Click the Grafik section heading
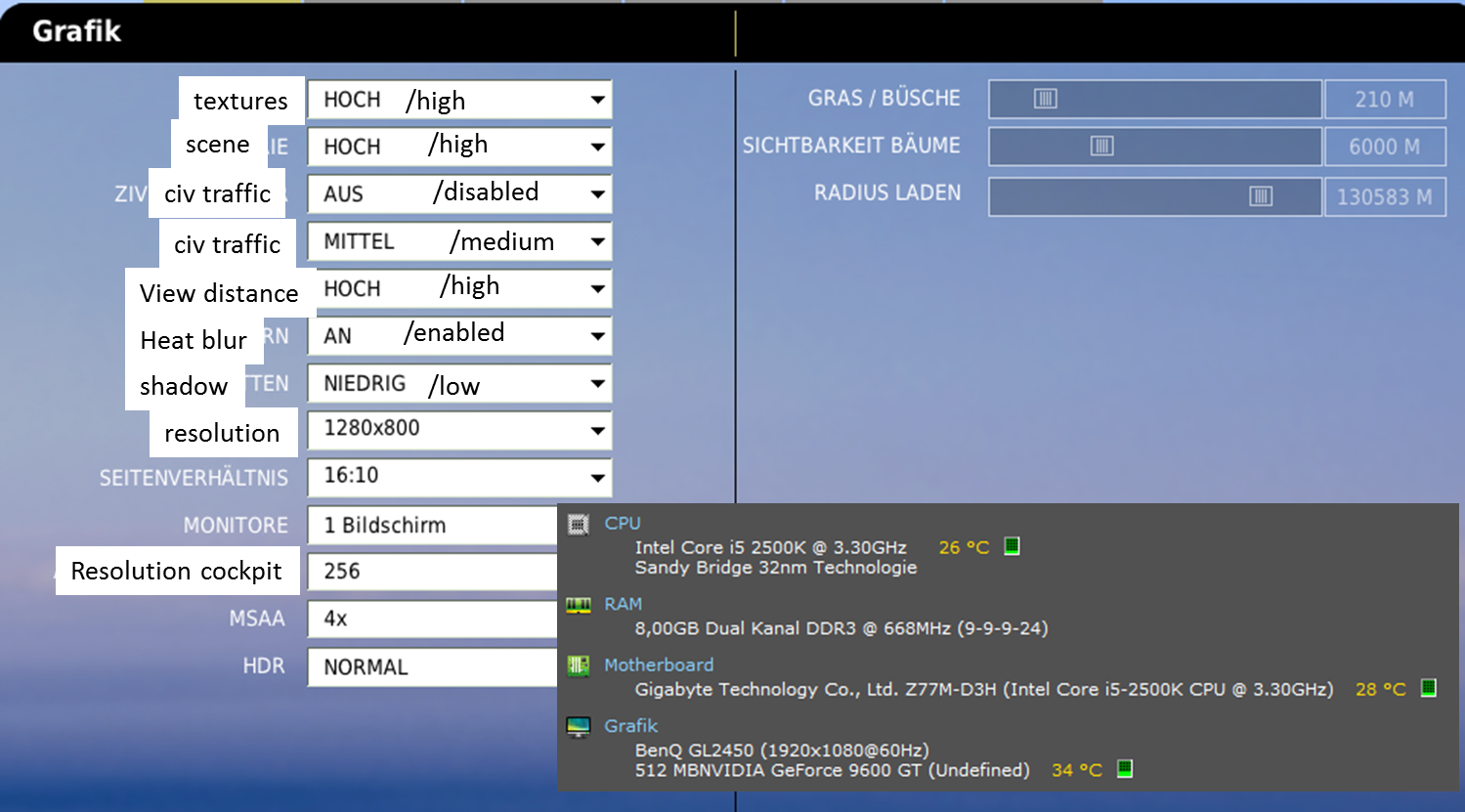The height and width of the screenshot is (812, 1465). click(x=76, y=31)
